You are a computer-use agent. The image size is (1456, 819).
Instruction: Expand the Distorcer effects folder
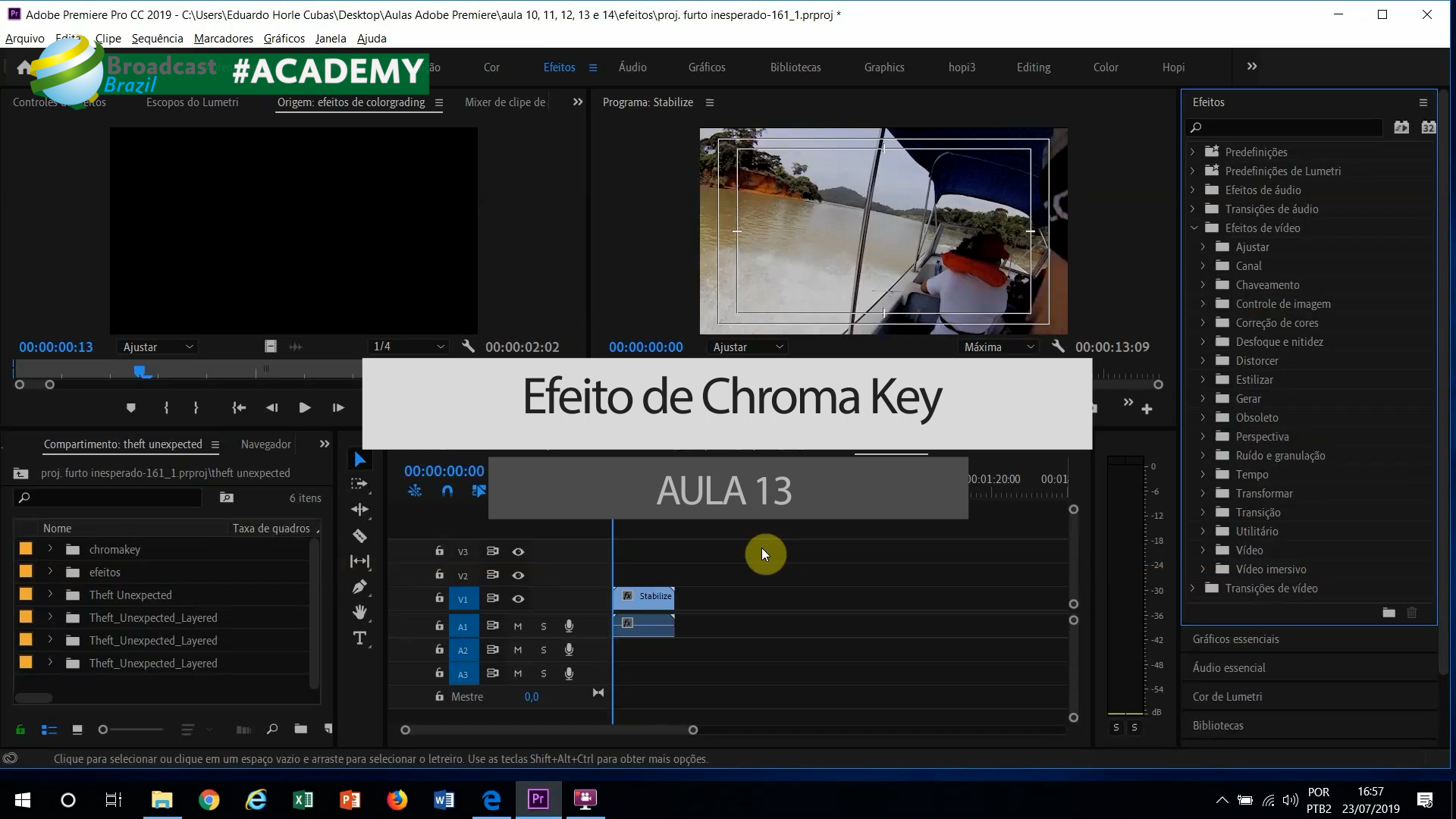click(1203, 361)
